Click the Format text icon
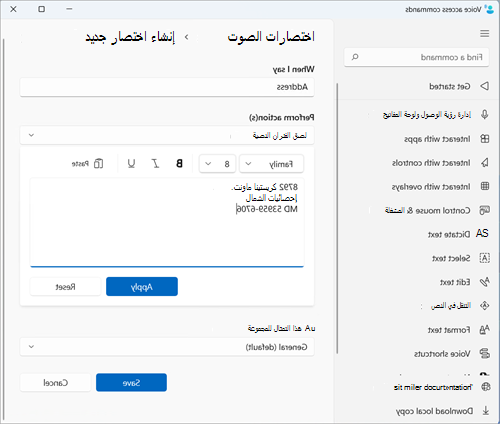The height and width of the screenshot is (424, 500). (x=484, y=329)
